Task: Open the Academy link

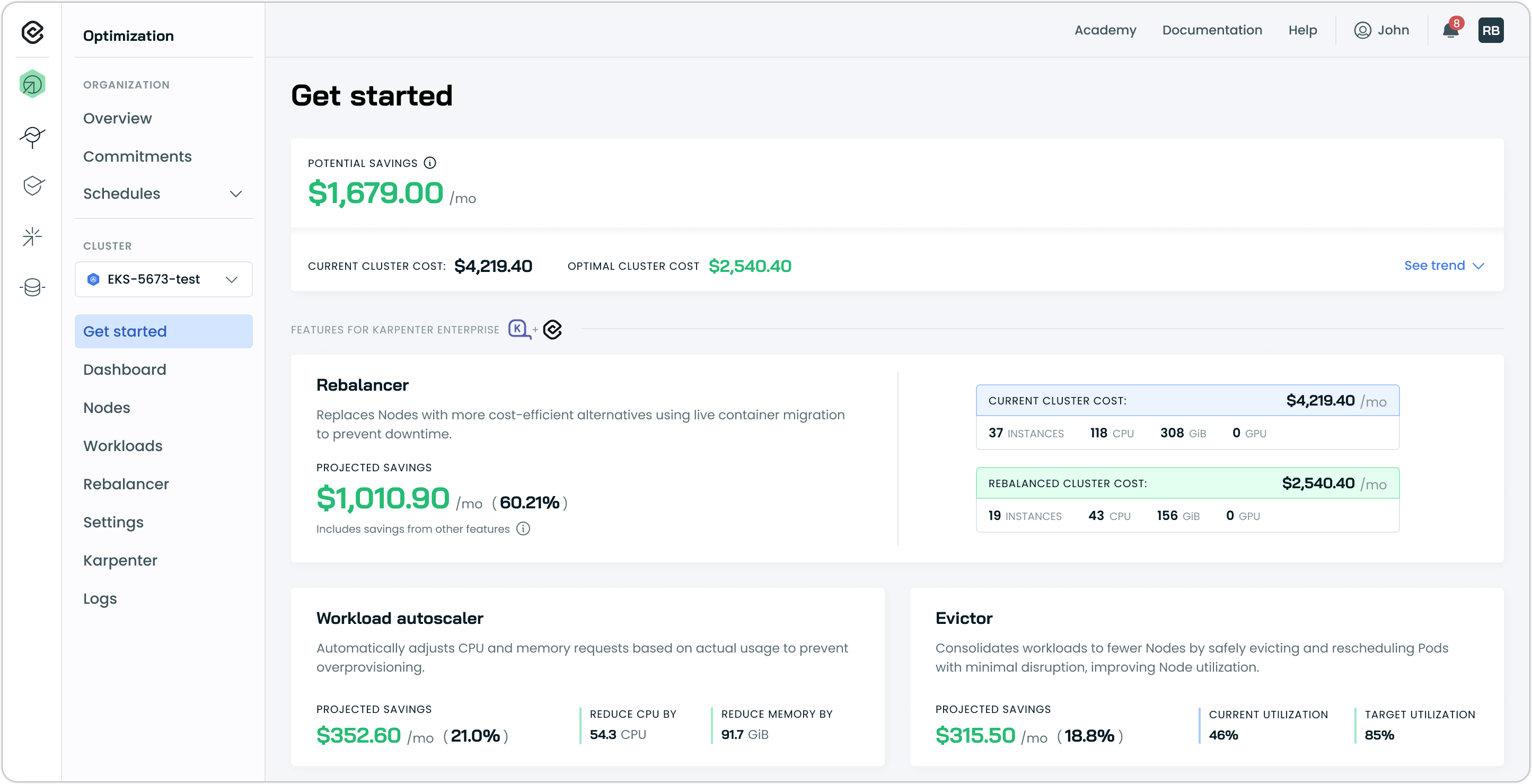Action: click(1105, 30)
